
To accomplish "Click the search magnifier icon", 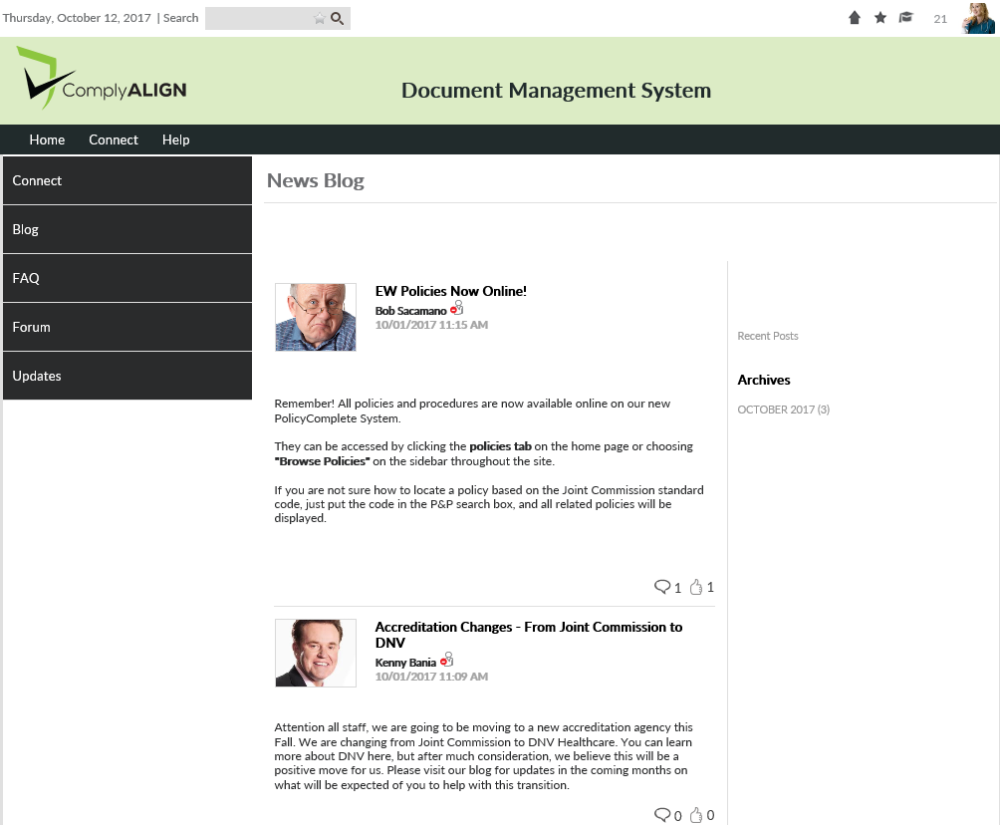I will click(x=337, y=18).
